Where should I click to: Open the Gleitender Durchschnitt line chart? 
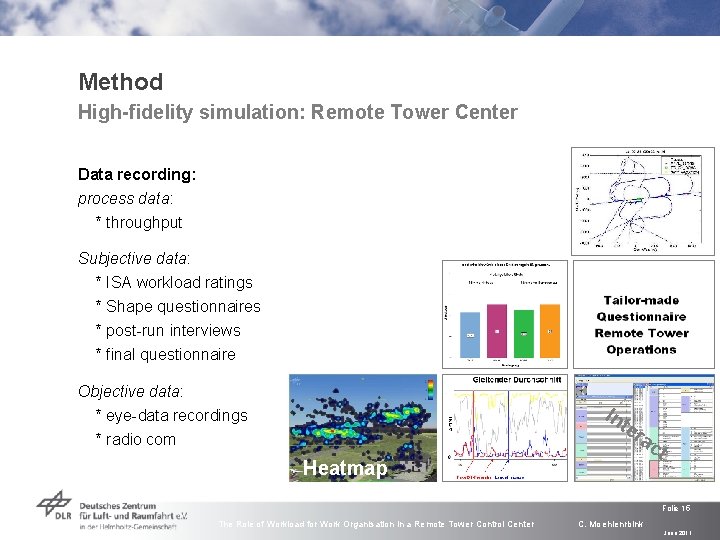pyautogui.click(x=505, y=428)
